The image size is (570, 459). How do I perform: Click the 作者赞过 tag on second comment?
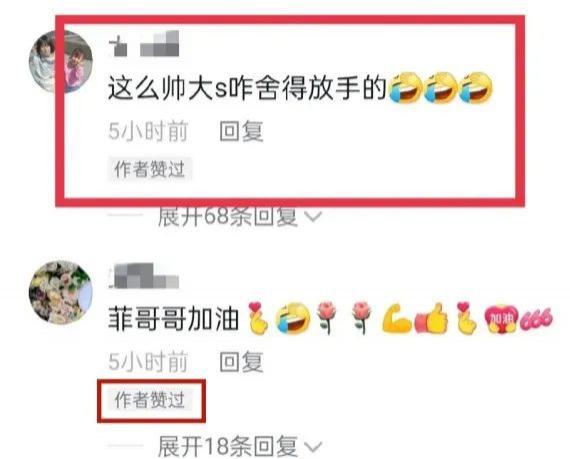(x=150, y=400)
